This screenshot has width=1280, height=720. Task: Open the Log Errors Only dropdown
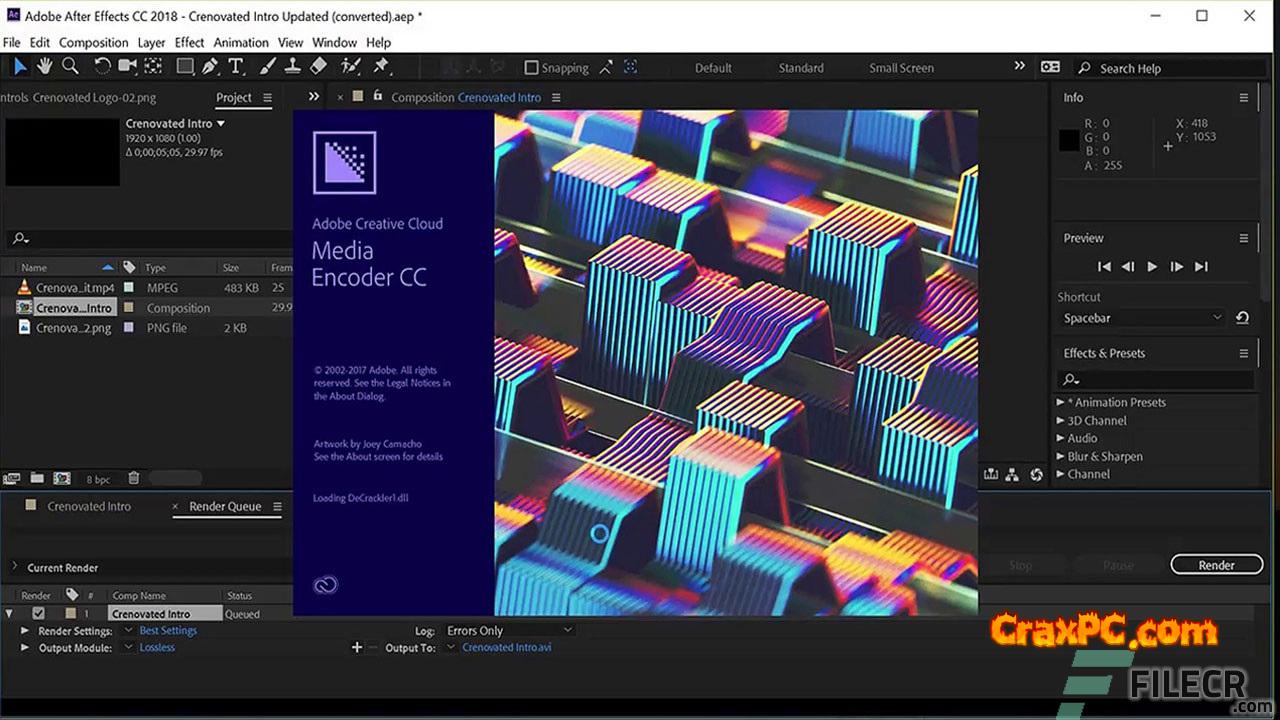(x=509, y=631)
